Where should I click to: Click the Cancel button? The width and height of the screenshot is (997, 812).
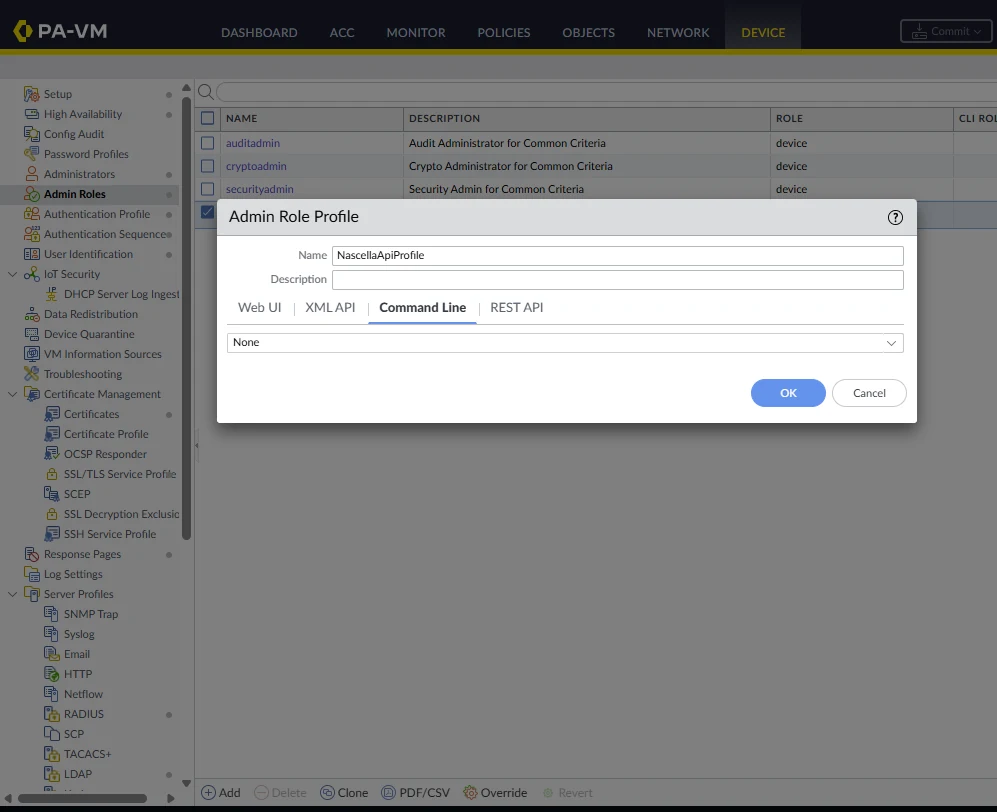[869, 393]
